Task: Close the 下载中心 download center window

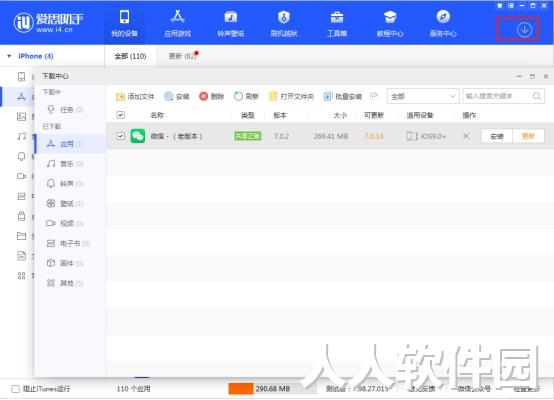Action: [x=546, y=76]
